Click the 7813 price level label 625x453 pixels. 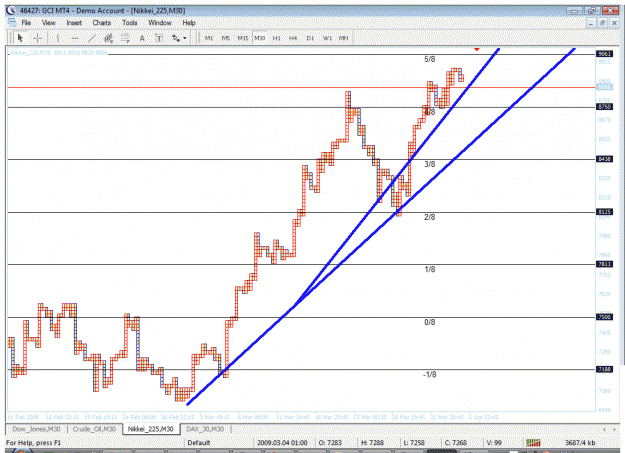604,264
